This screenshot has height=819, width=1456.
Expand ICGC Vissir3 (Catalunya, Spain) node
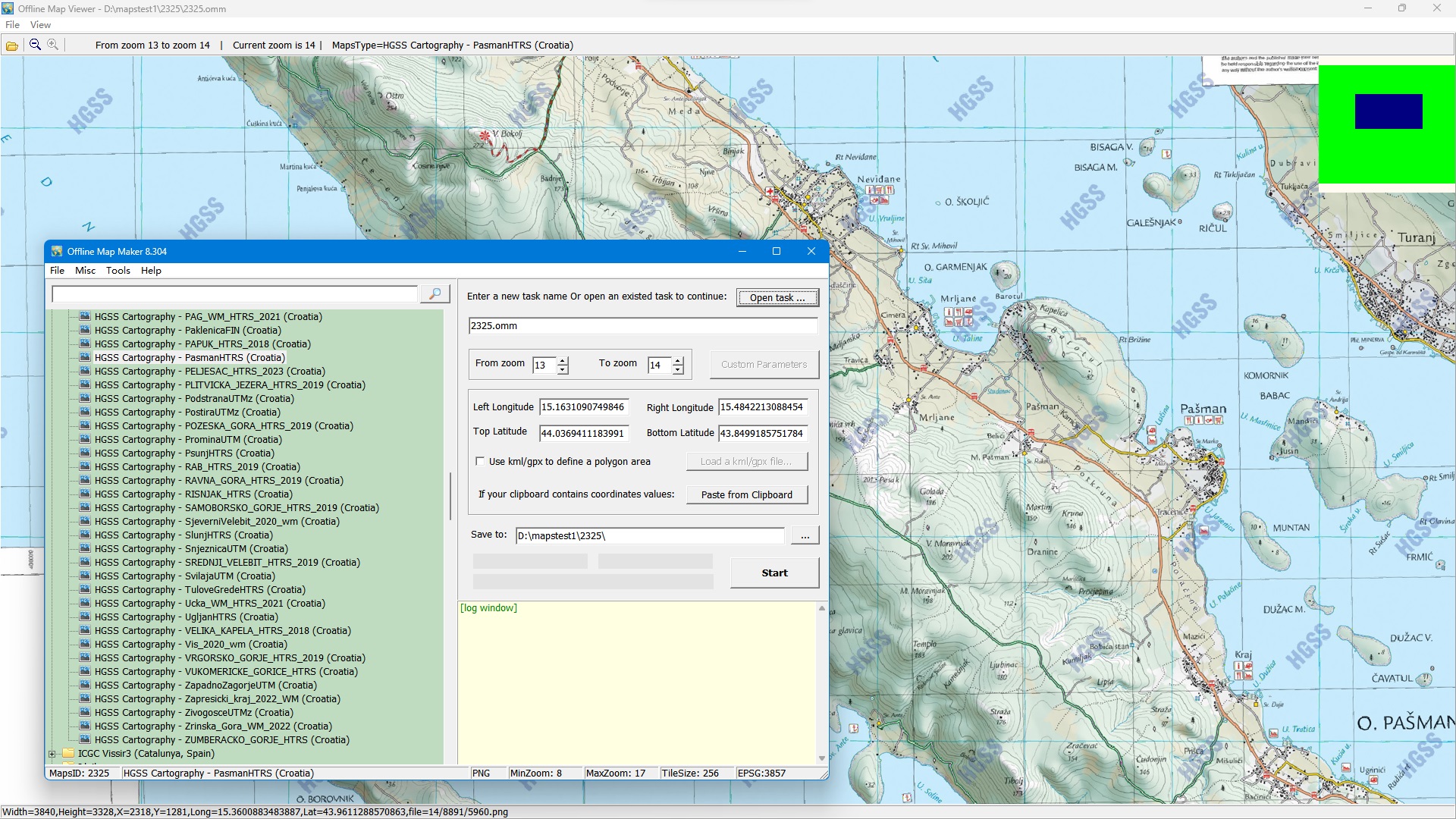[52, 754]
